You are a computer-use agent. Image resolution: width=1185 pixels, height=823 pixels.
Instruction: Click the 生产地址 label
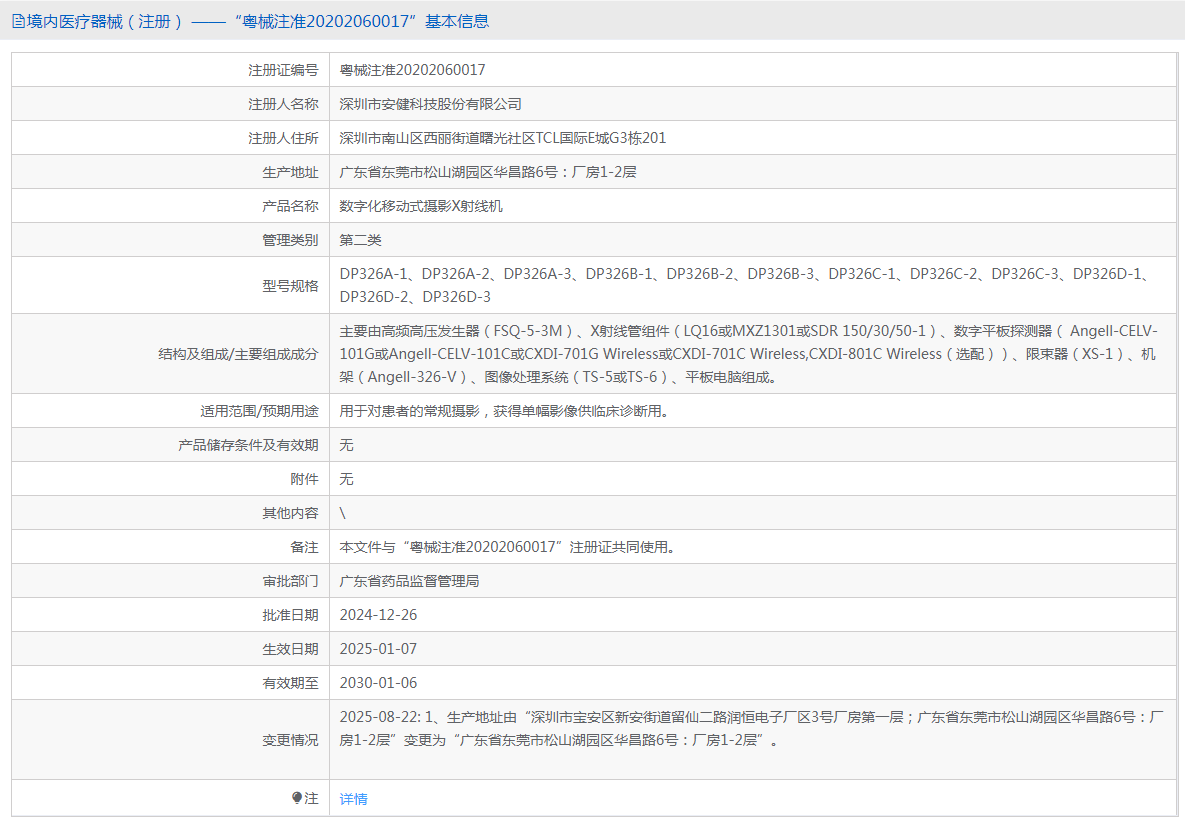pos(290,172)
